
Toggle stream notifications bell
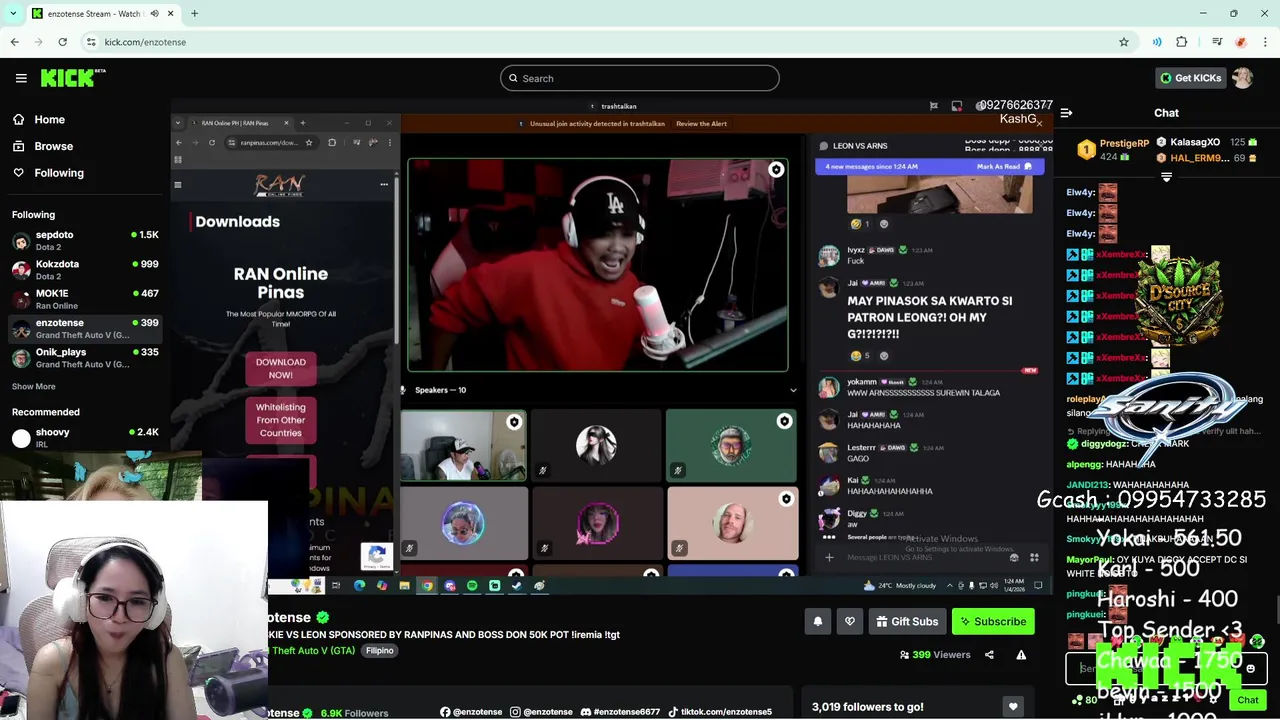tap(817, 622)
